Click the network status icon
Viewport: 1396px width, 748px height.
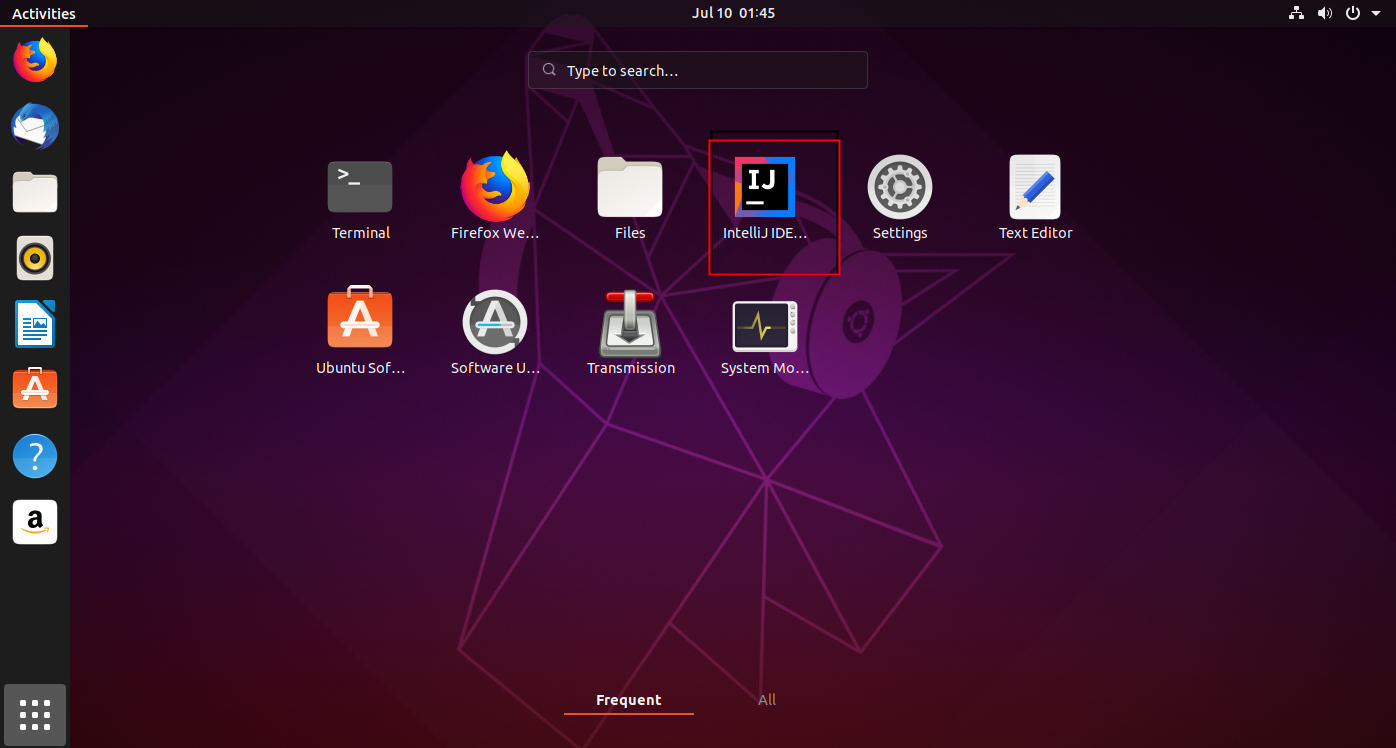pyautogui.click(x=1297, y=13)
